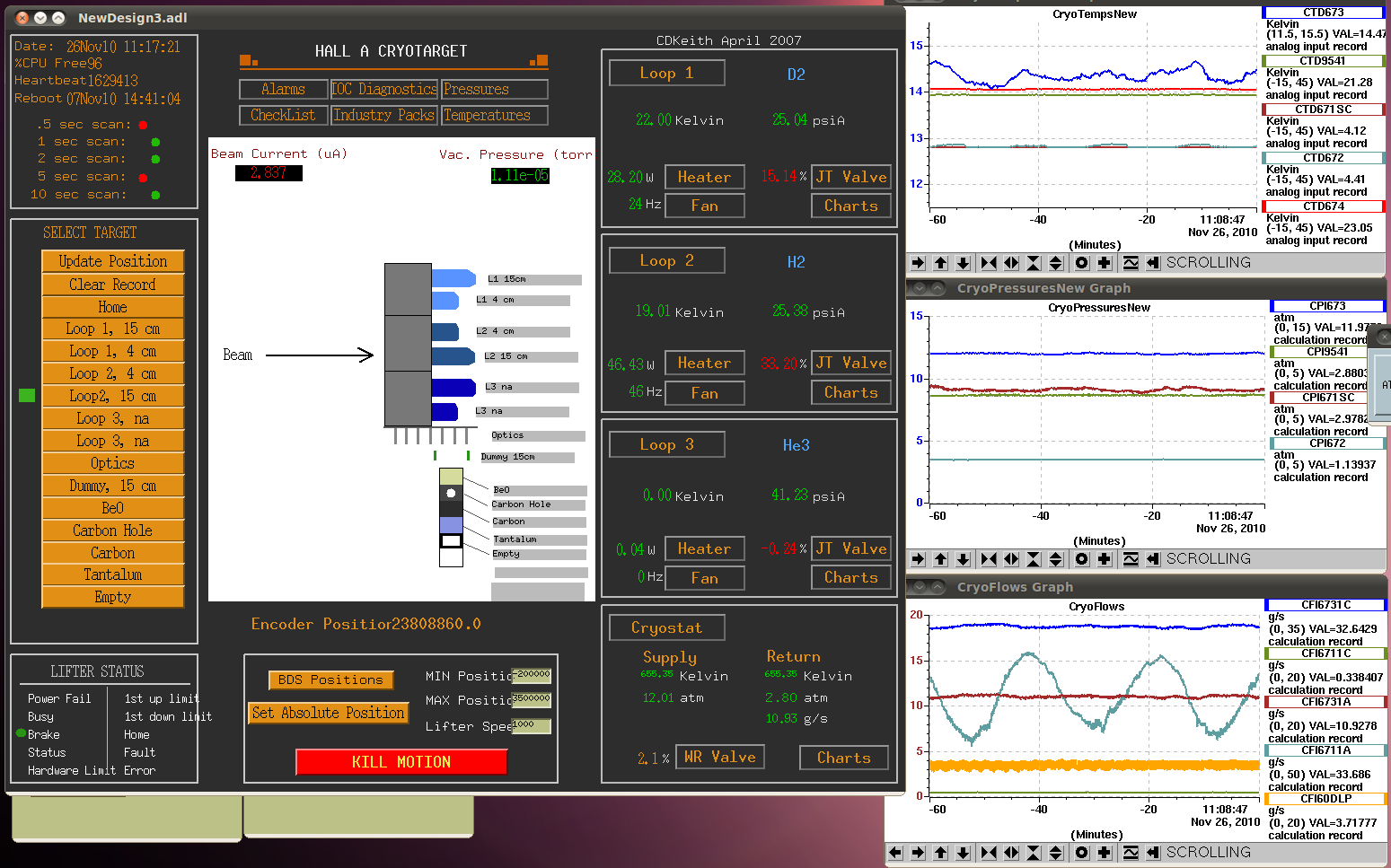Open the Loop 2 JT Valve control
This screenshot has width=1391, height=868.
click(x=851, y=364)
